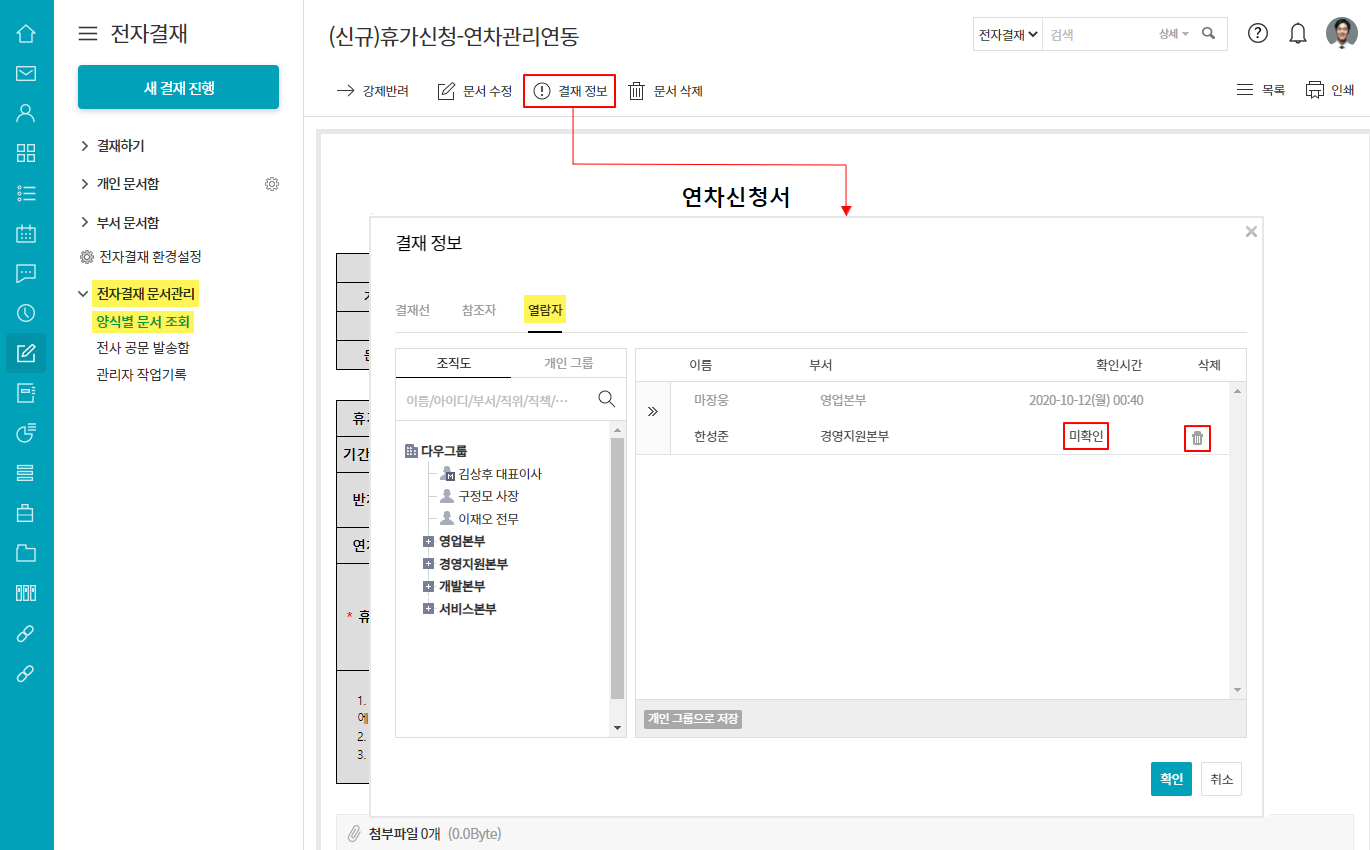Screen dimensions: 1370x850
Task: Open the 전자결재 search scope dropdown
Action: point(1007,34)
